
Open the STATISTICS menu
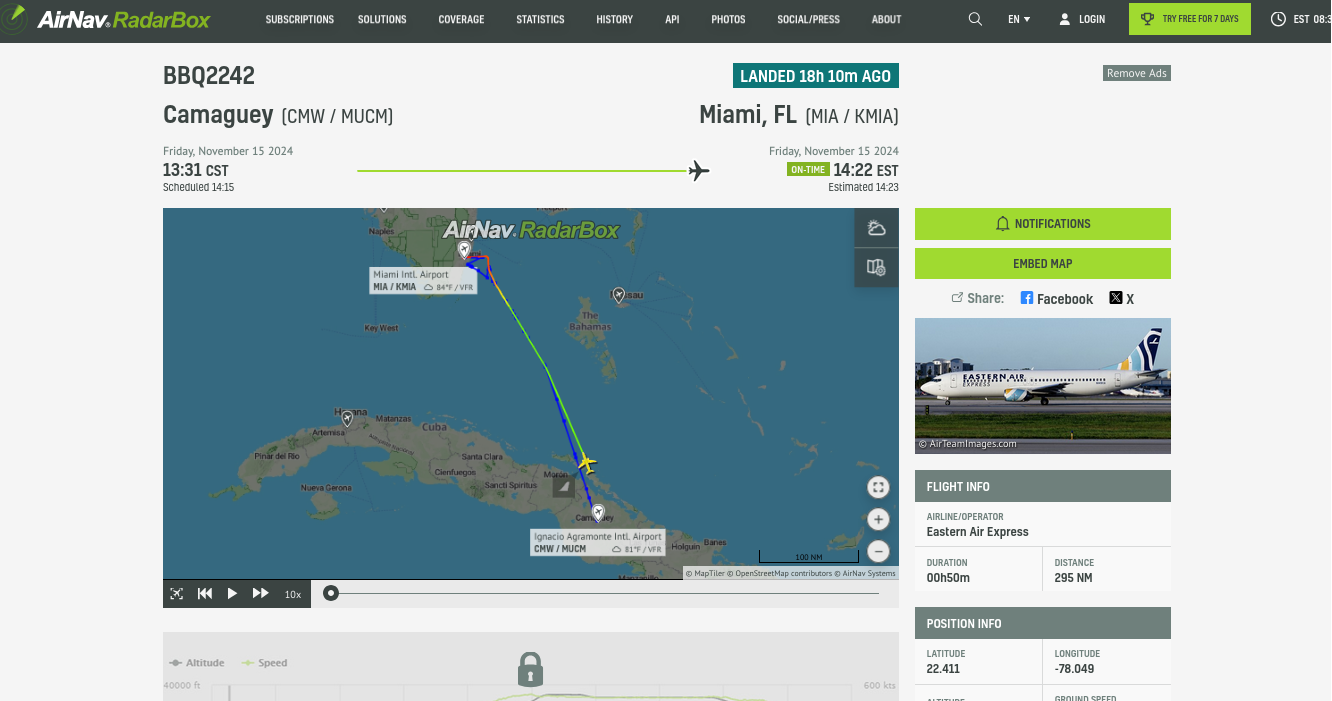pyautogui.click(x=540, y=19)
